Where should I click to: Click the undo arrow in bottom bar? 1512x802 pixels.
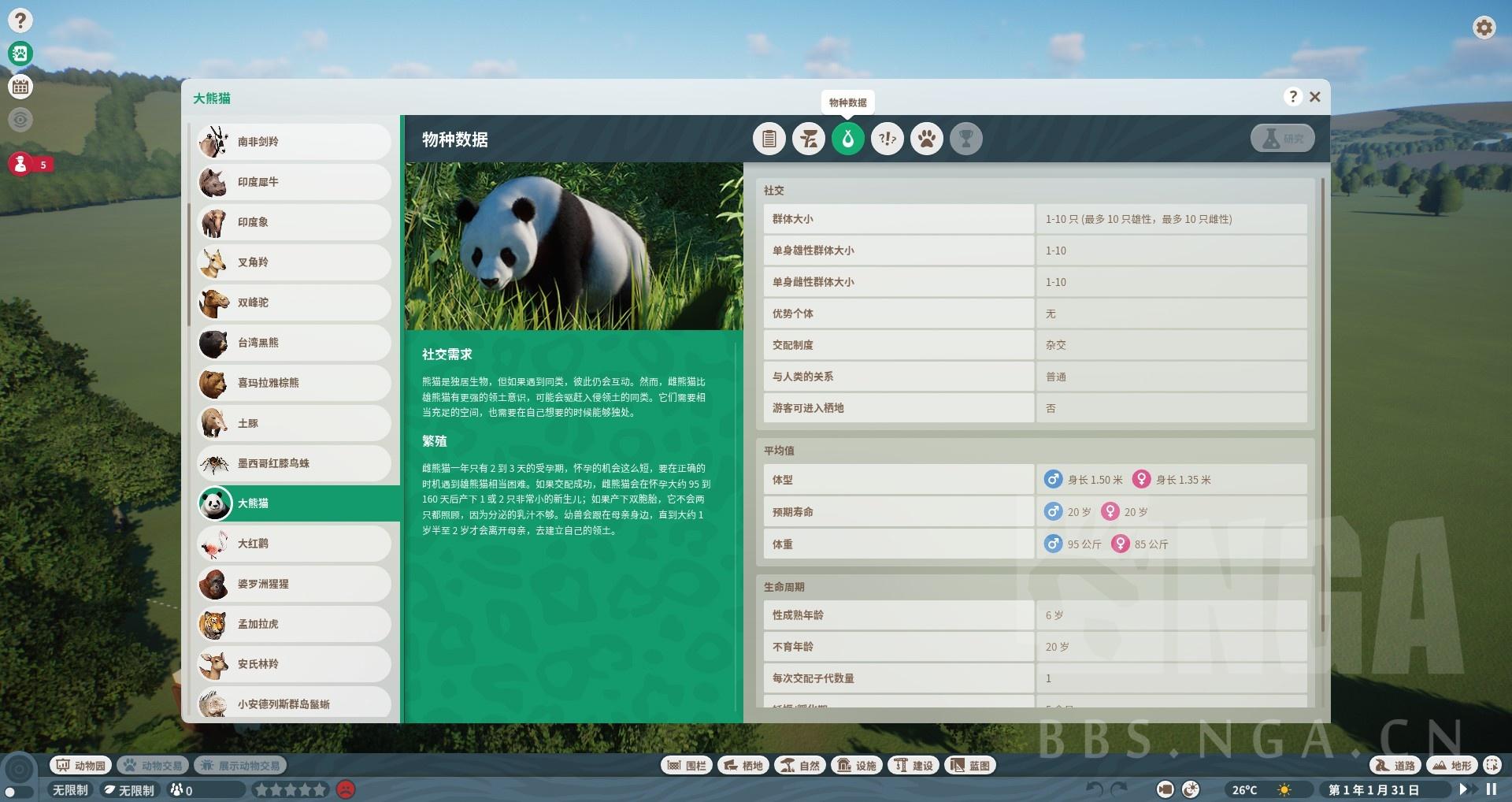coord(1095,789)
